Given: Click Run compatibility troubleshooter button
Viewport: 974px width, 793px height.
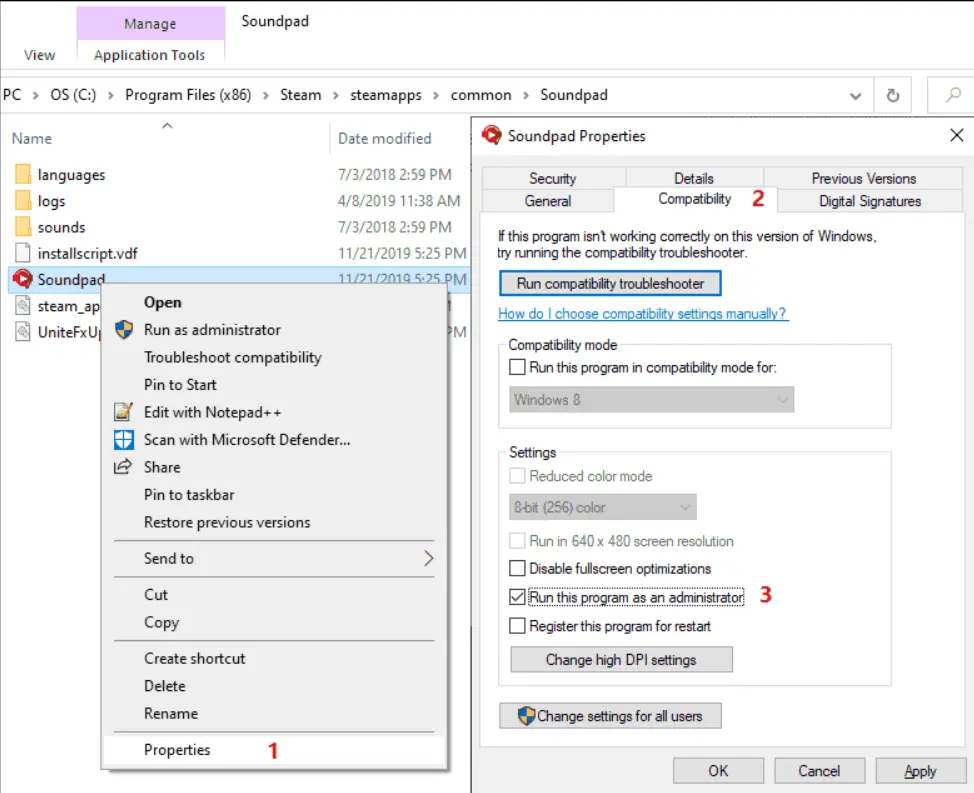Looking at the screenshot, I should click(610, 283).
